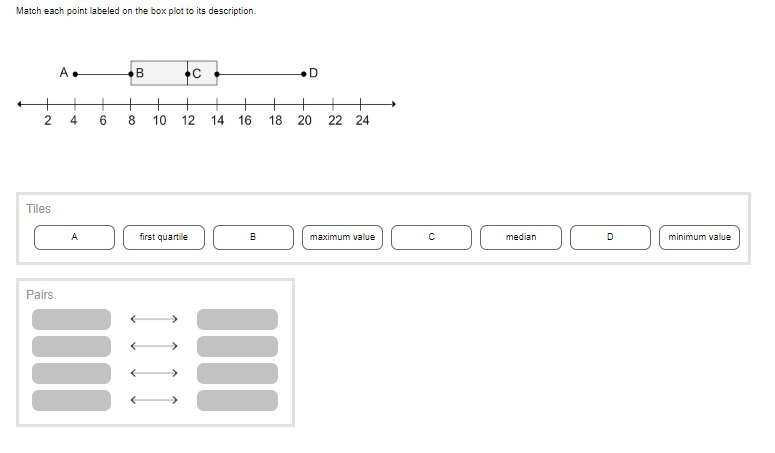Select the tile labeled D
The height and width of the screenshot is (453, 775).
[x=610, y=237]
